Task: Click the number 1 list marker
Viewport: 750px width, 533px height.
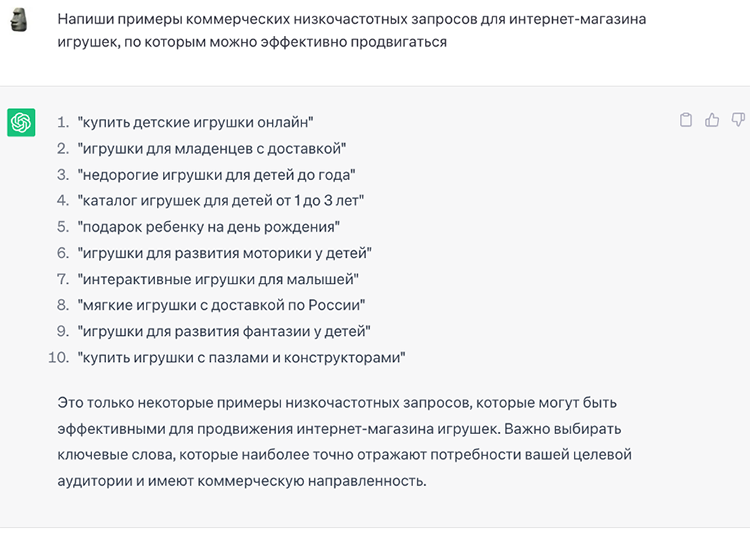Action: pyautogui.click(x=62, y=122)
